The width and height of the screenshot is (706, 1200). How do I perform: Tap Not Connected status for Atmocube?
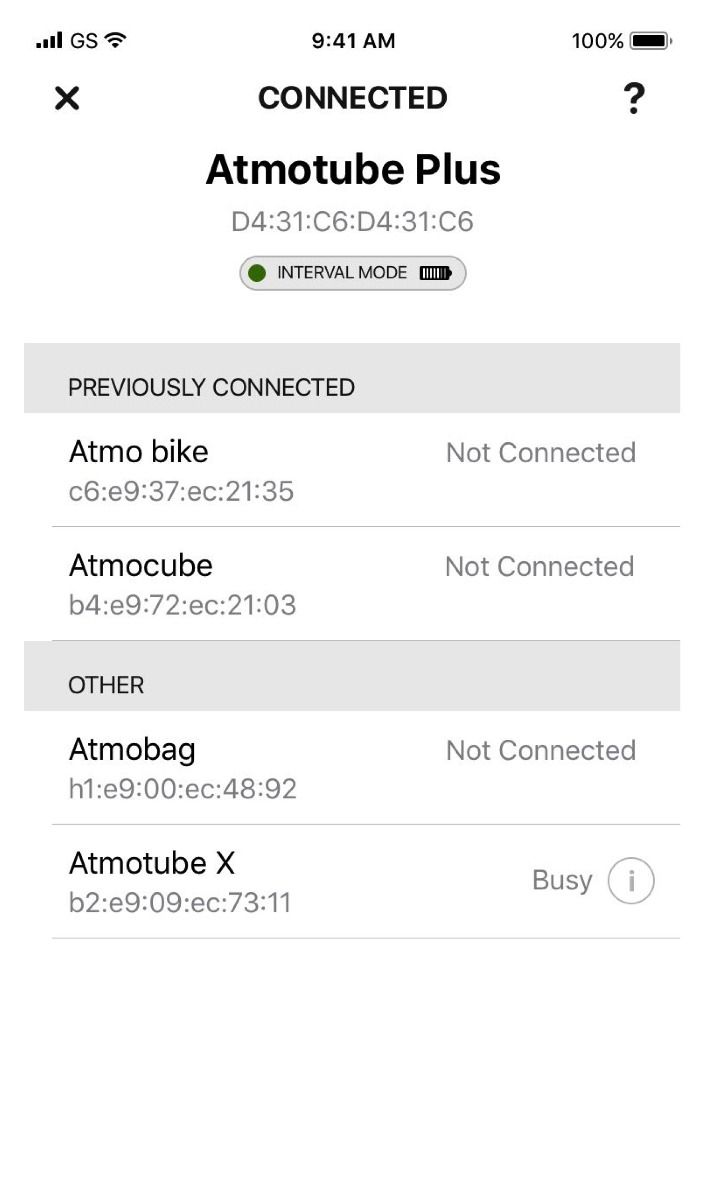(x=540, y=566)
